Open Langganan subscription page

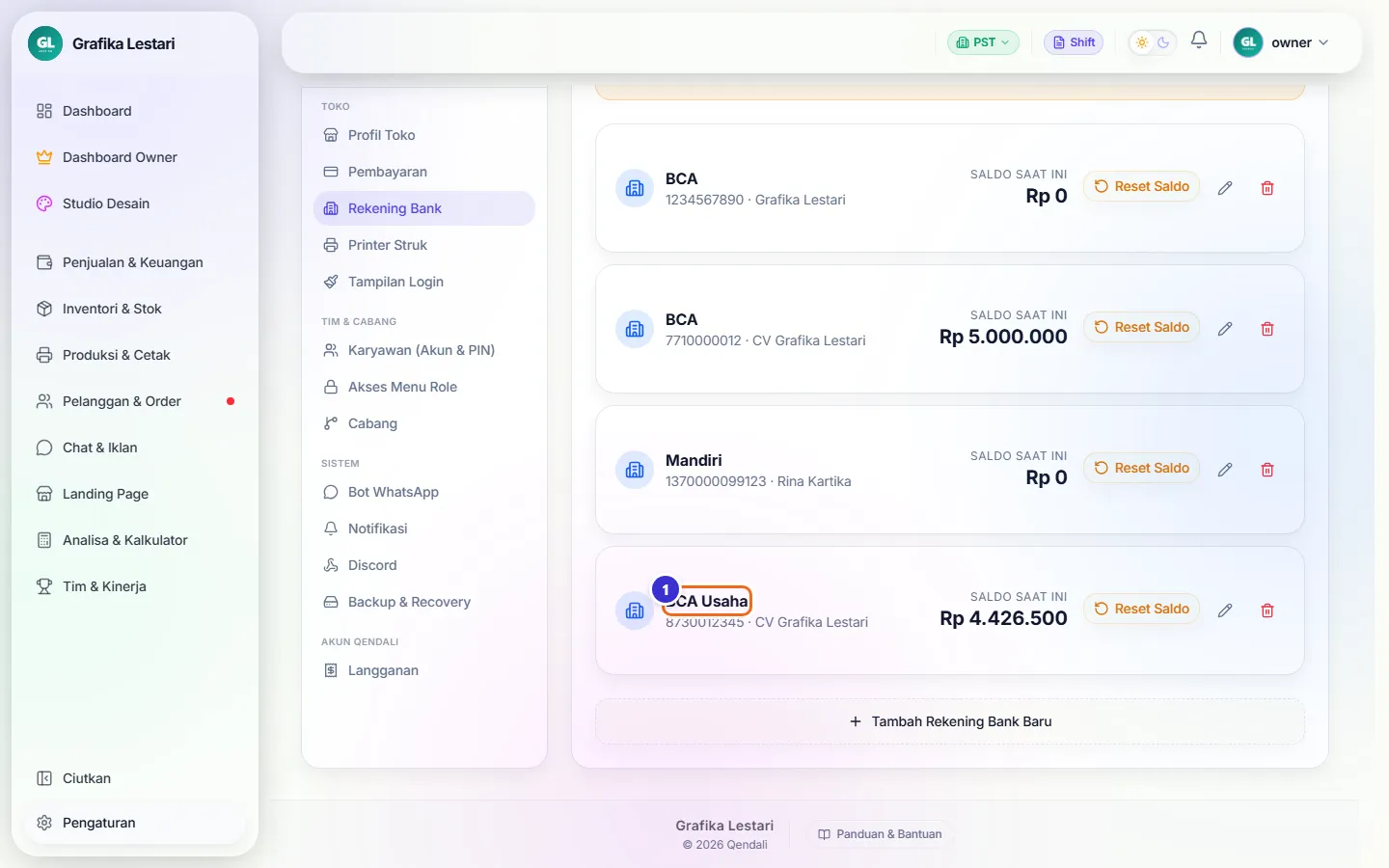[x=424, y=670]
